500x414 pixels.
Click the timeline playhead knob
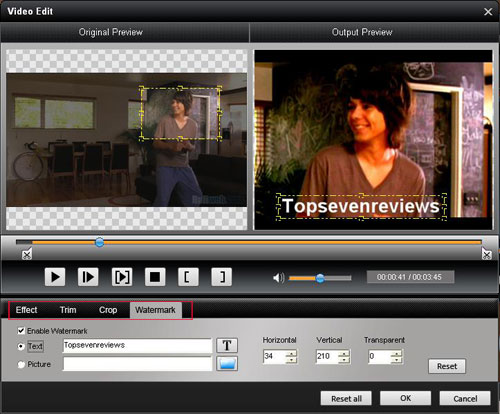coord(99,242)
